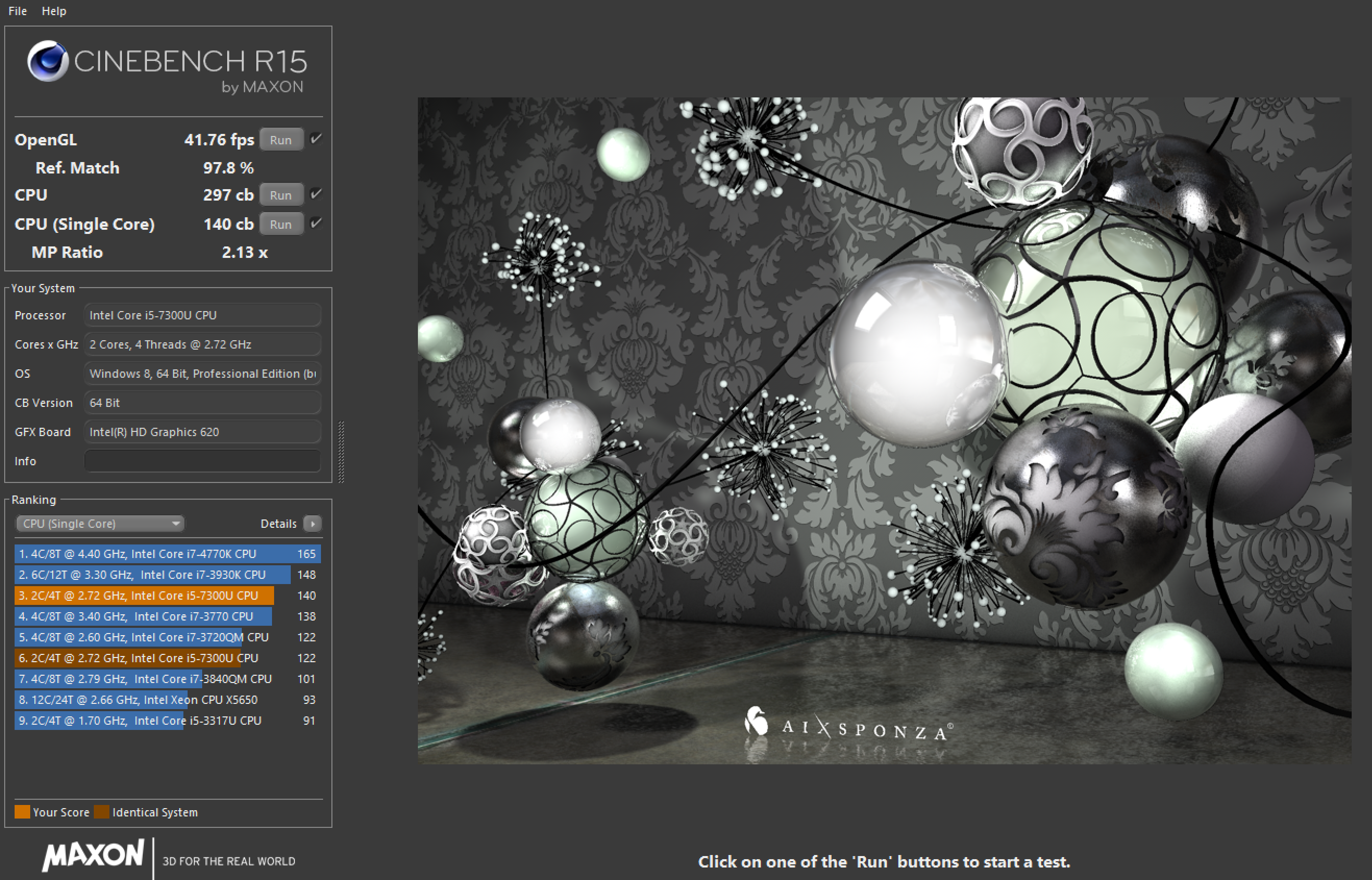Viewport: 1372px width, 880px height.
Task: Click the single core 140 cb score
Action: tap(229, 224)
